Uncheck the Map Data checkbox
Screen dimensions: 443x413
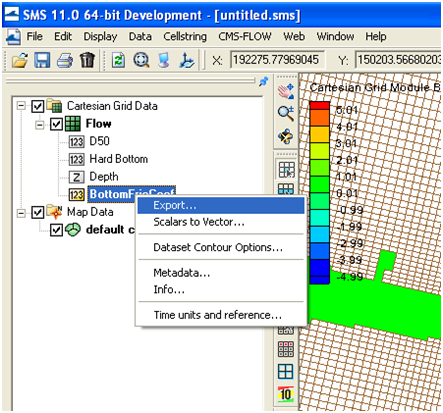38,212
